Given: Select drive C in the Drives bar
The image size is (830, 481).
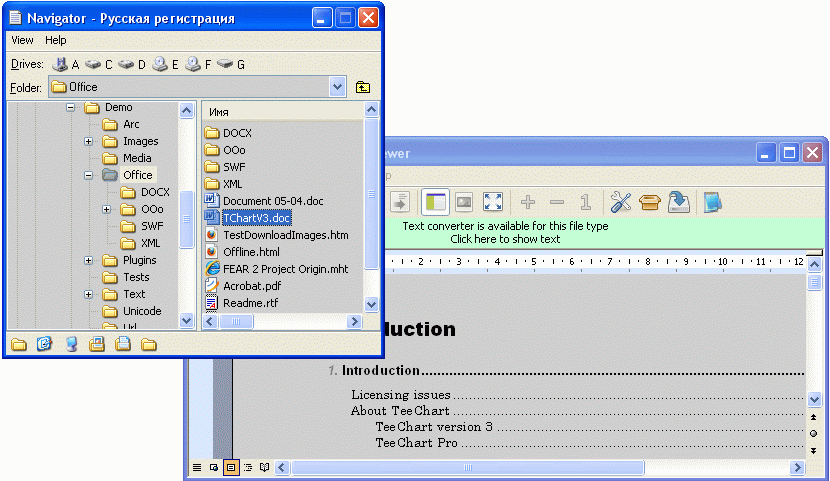Looking at the screenshot, I should pos(98,65).
